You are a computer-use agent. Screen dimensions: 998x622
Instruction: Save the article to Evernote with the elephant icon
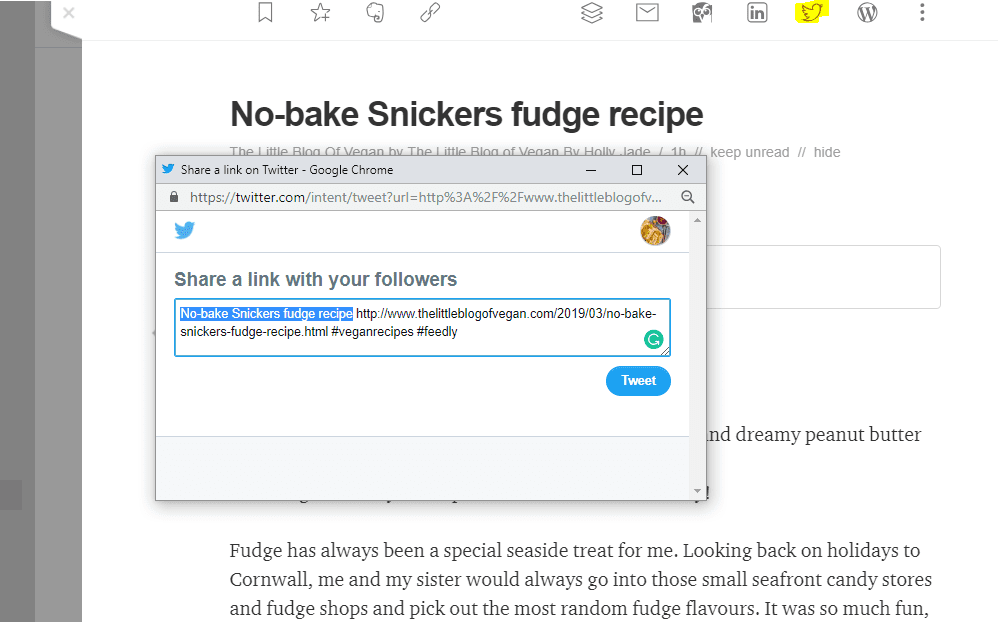click(x=376, y=12)
